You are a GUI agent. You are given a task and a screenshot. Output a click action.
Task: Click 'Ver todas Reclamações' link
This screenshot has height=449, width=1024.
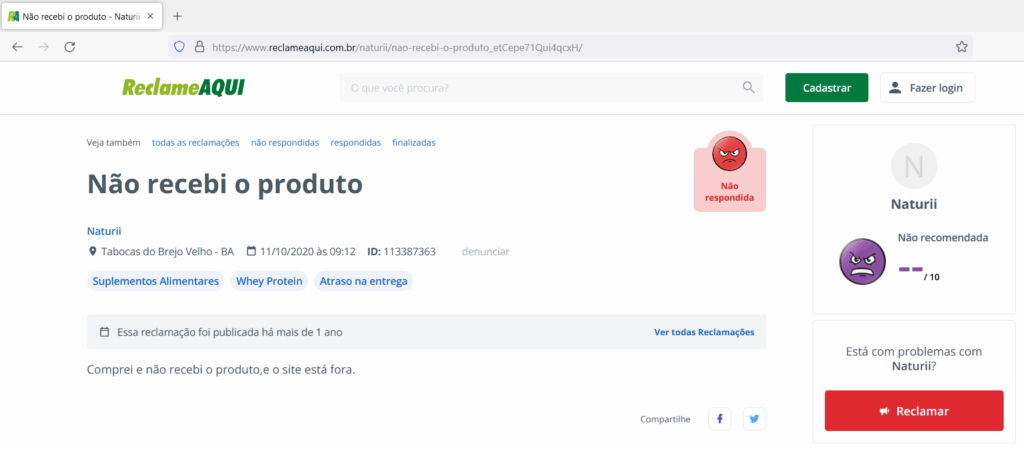(x=704, y=332)
